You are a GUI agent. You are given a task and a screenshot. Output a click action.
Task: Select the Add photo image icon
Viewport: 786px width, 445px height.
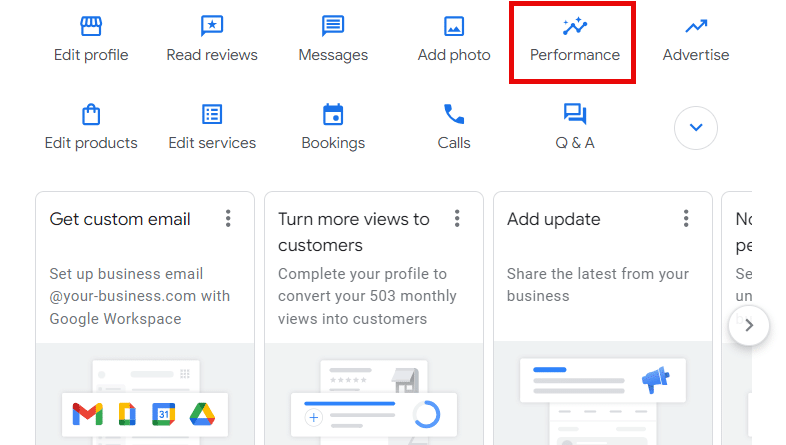[x=454, y=26]
